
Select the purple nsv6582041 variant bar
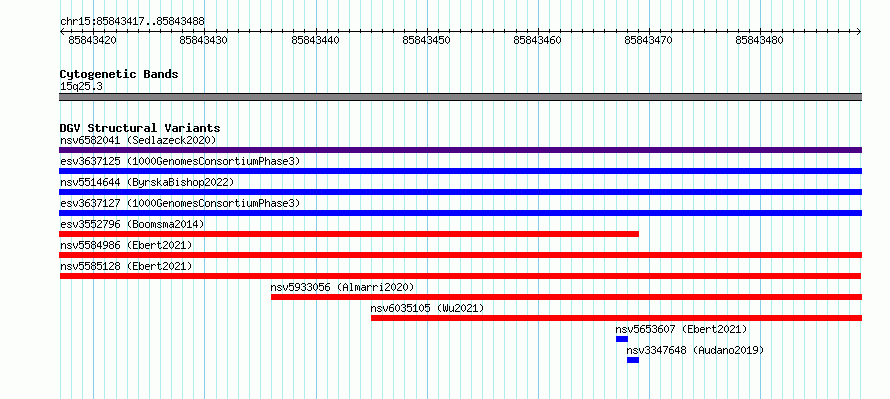pos(460,150)
